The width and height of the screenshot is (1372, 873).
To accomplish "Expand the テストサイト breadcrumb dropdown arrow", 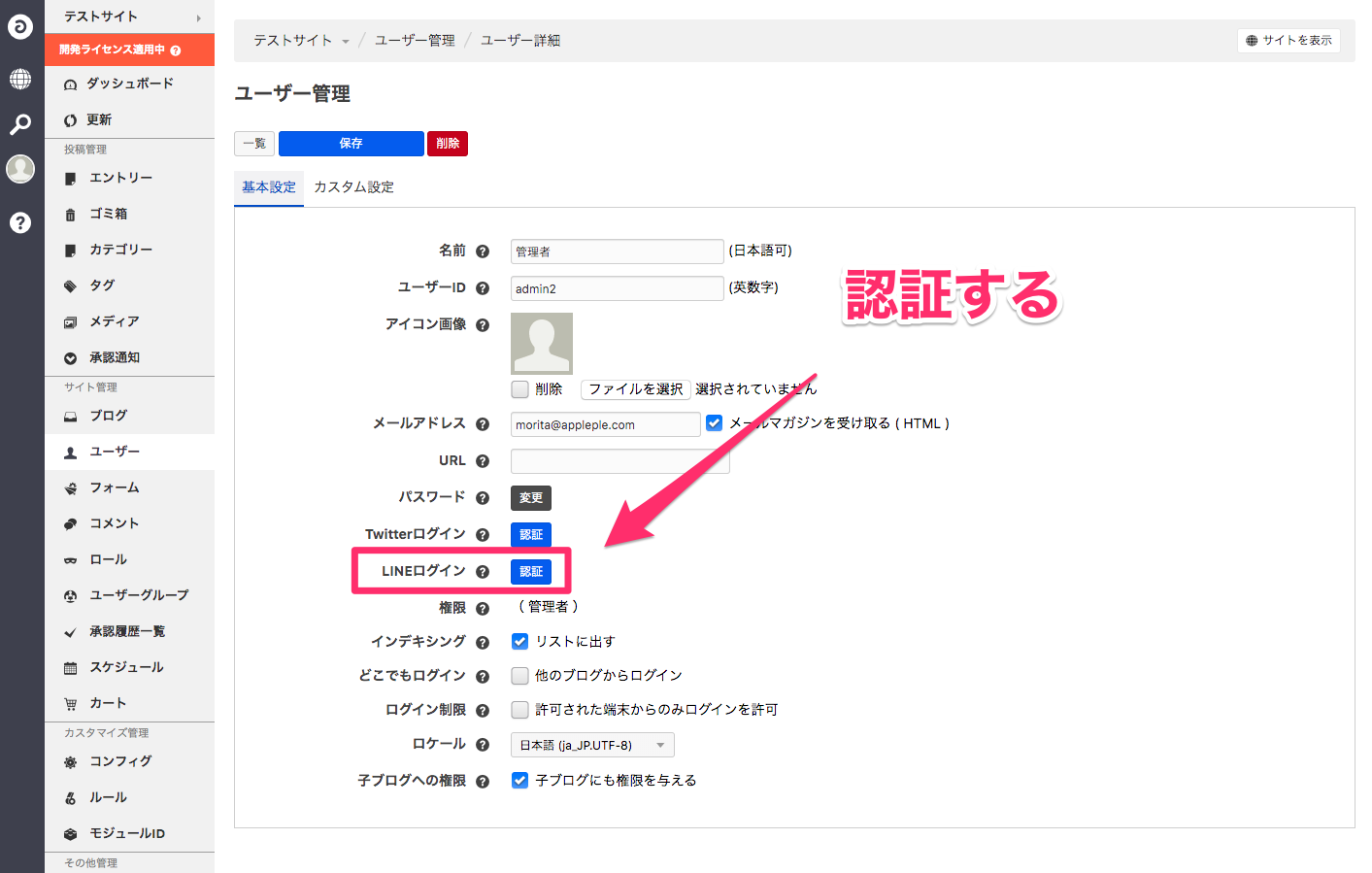I will [346, 42].
